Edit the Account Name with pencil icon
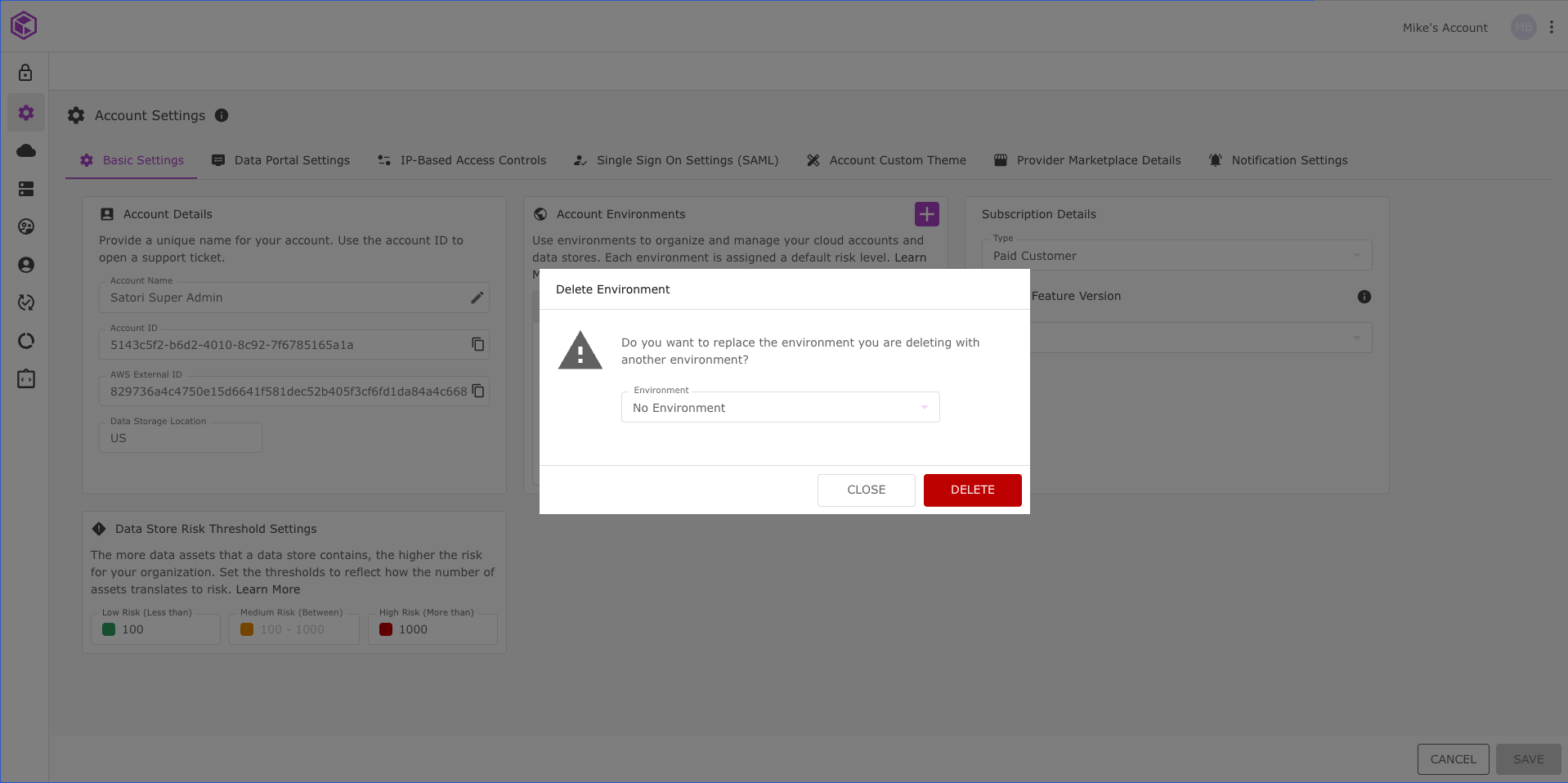This screenshot has height=783, width=1568. click(477, 298)
